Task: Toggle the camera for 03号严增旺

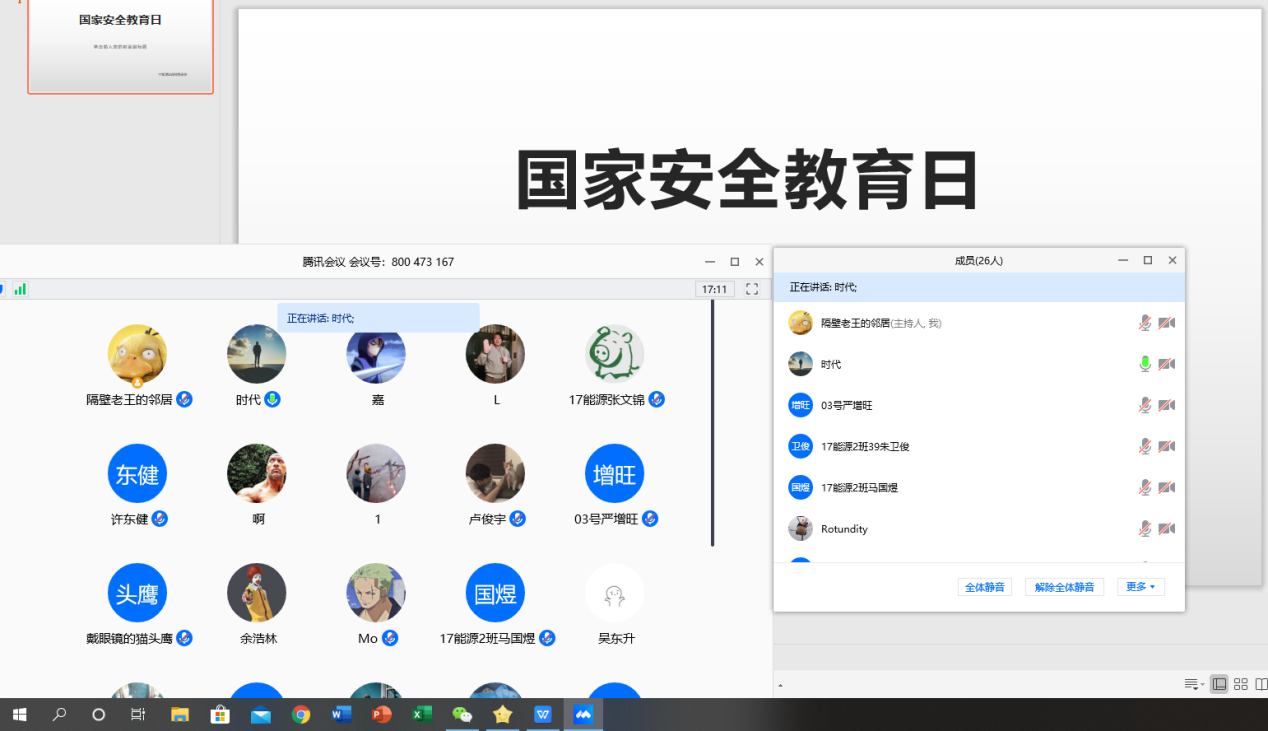Action: (1167, 405)
